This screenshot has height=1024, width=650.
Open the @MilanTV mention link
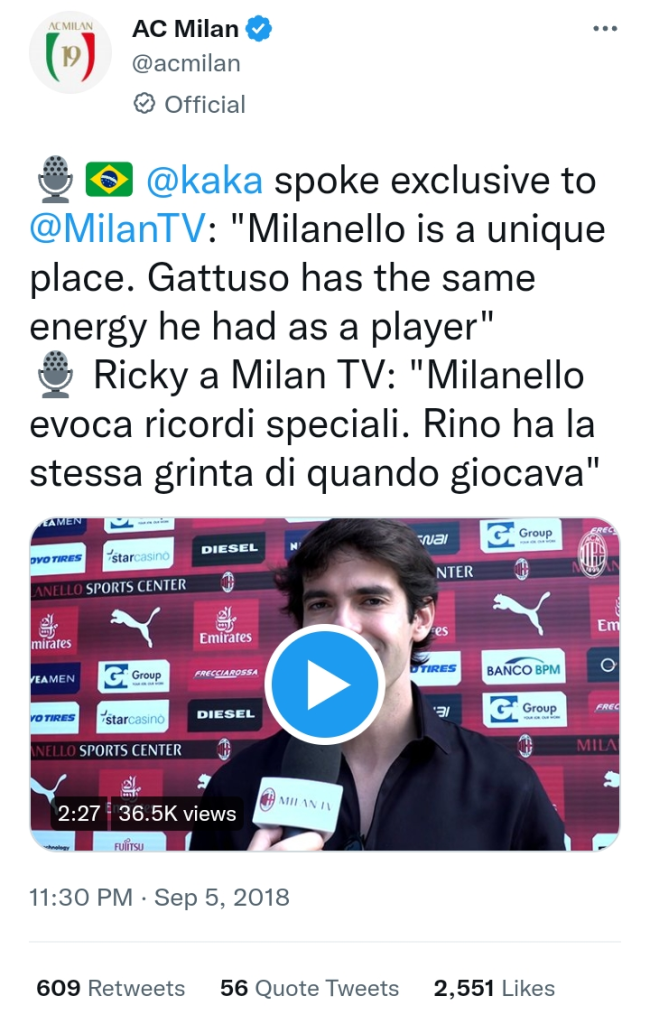pyautogui.click(x=118, y=229)
